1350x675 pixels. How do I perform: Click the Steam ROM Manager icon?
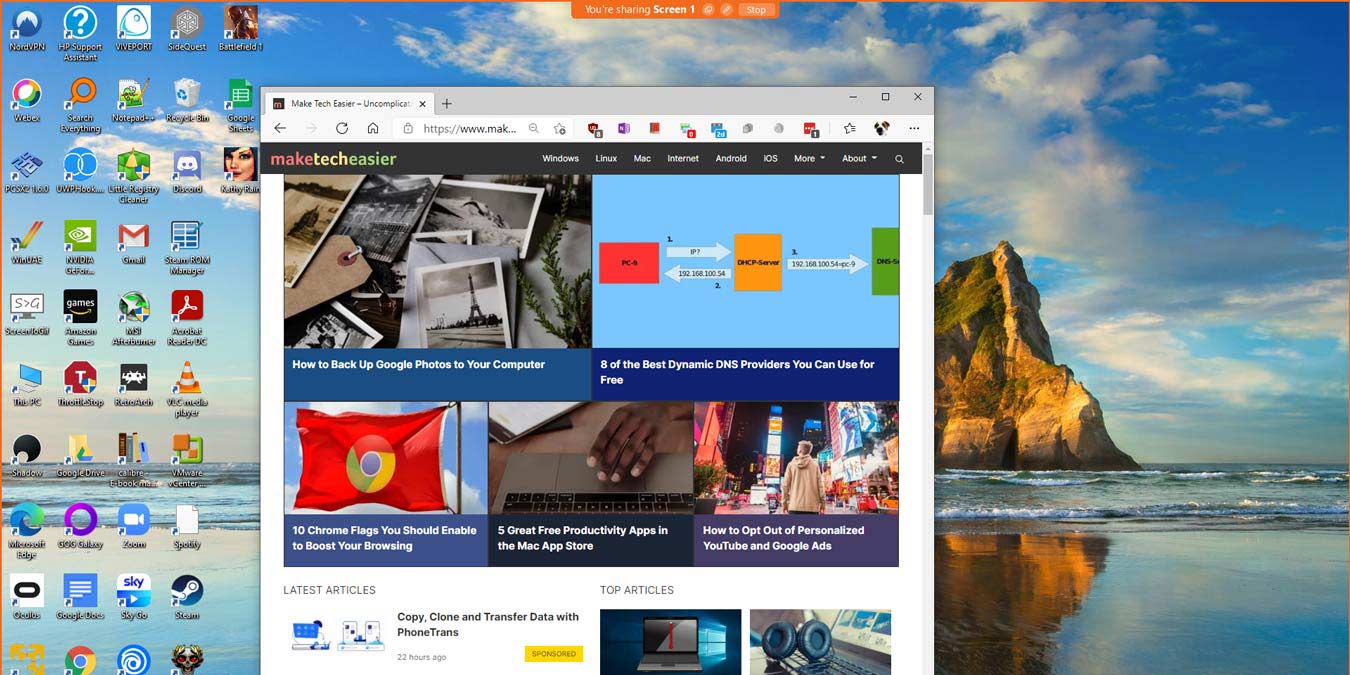[187, 246]
